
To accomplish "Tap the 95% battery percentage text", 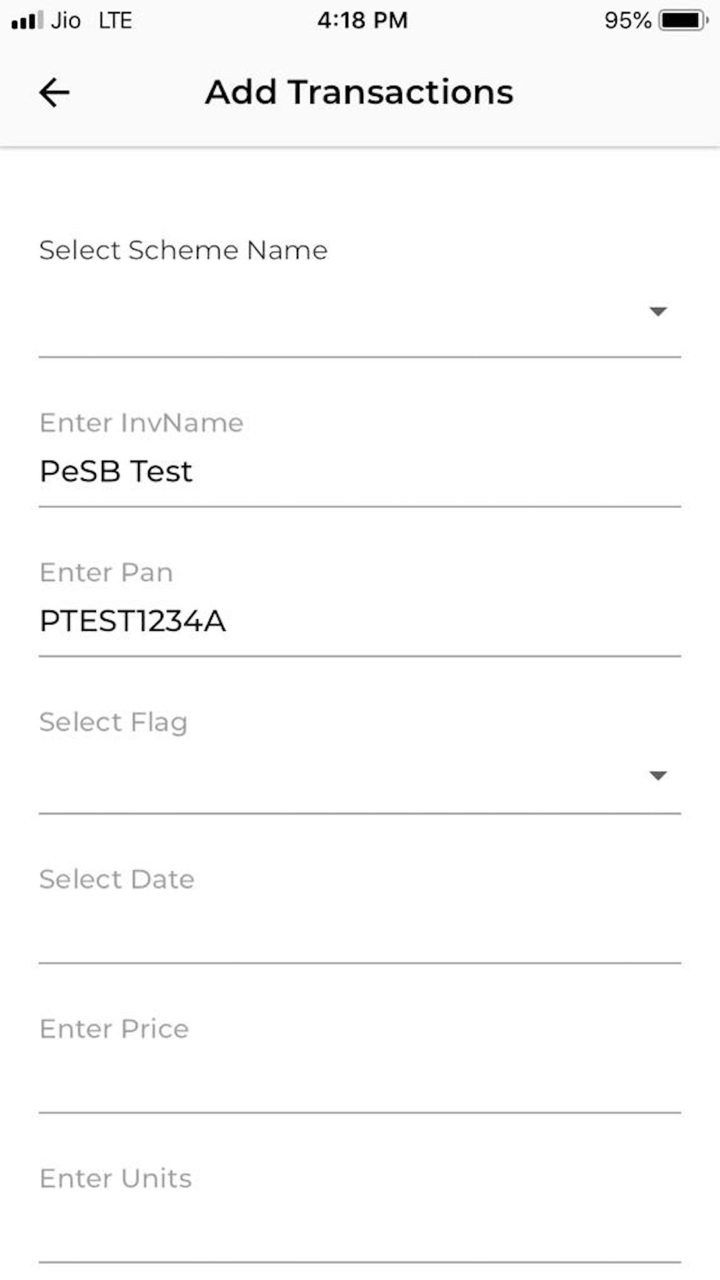I will (x=627, y=20).
